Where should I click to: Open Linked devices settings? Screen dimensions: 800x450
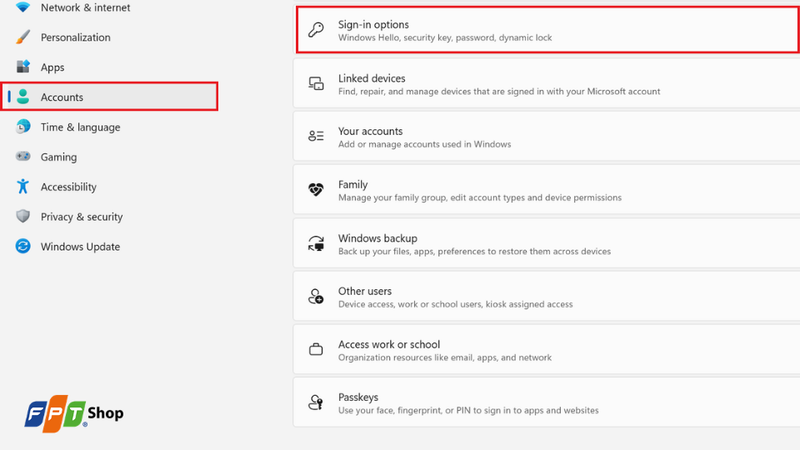[546, 83]
